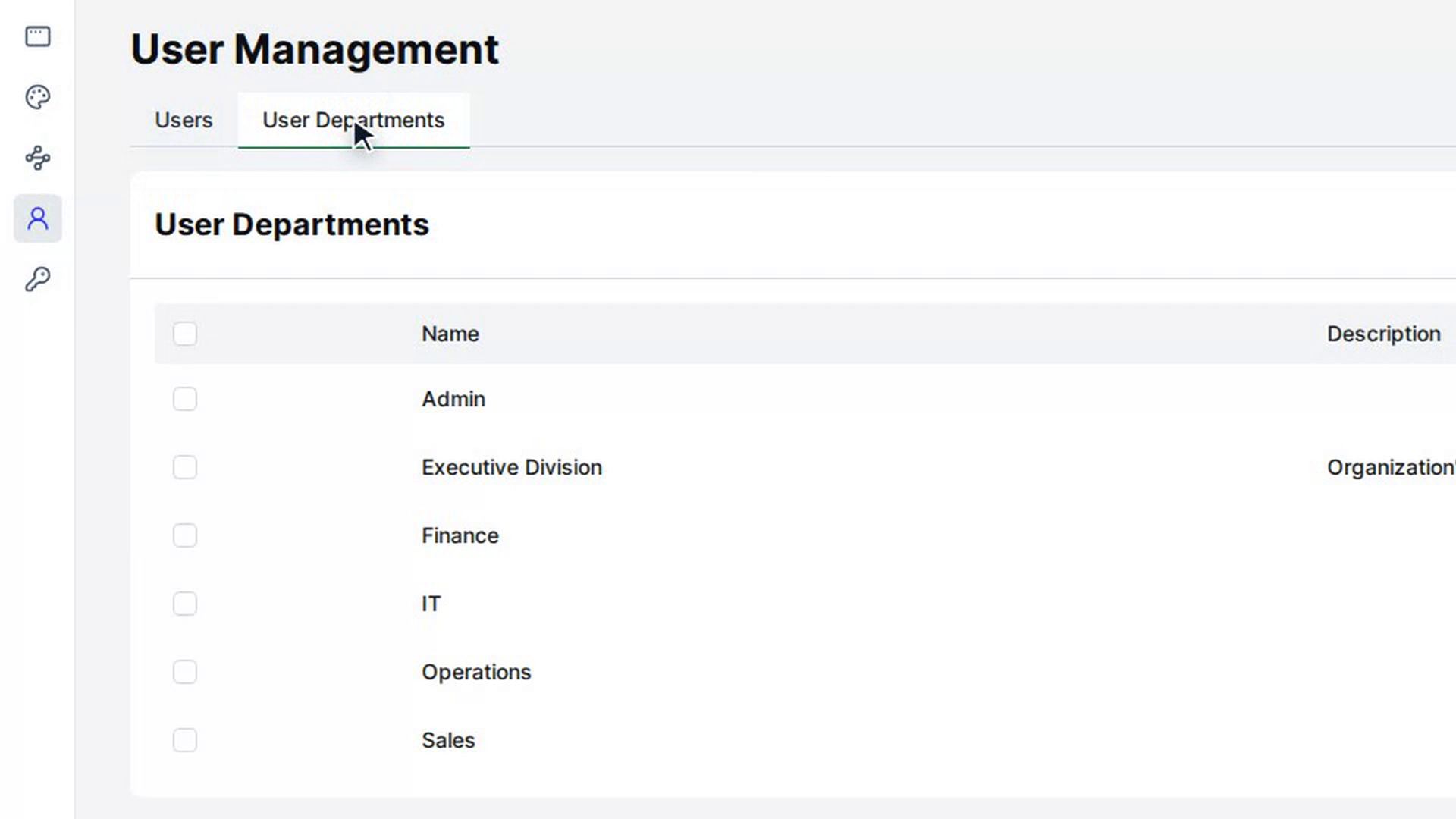Switch to the Users tab
The image size is (1456, 819).
click(x=184, y=120)
